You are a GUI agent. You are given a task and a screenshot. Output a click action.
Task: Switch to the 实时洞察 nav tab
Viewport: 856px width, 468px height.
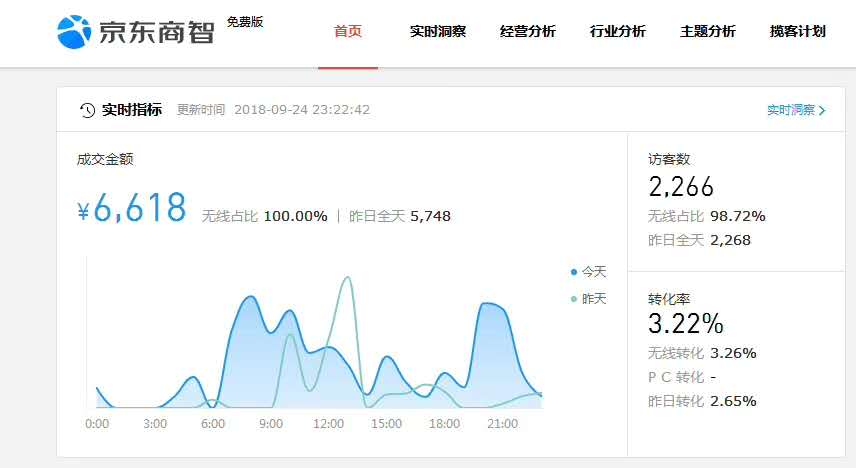[x=438, y=31]
